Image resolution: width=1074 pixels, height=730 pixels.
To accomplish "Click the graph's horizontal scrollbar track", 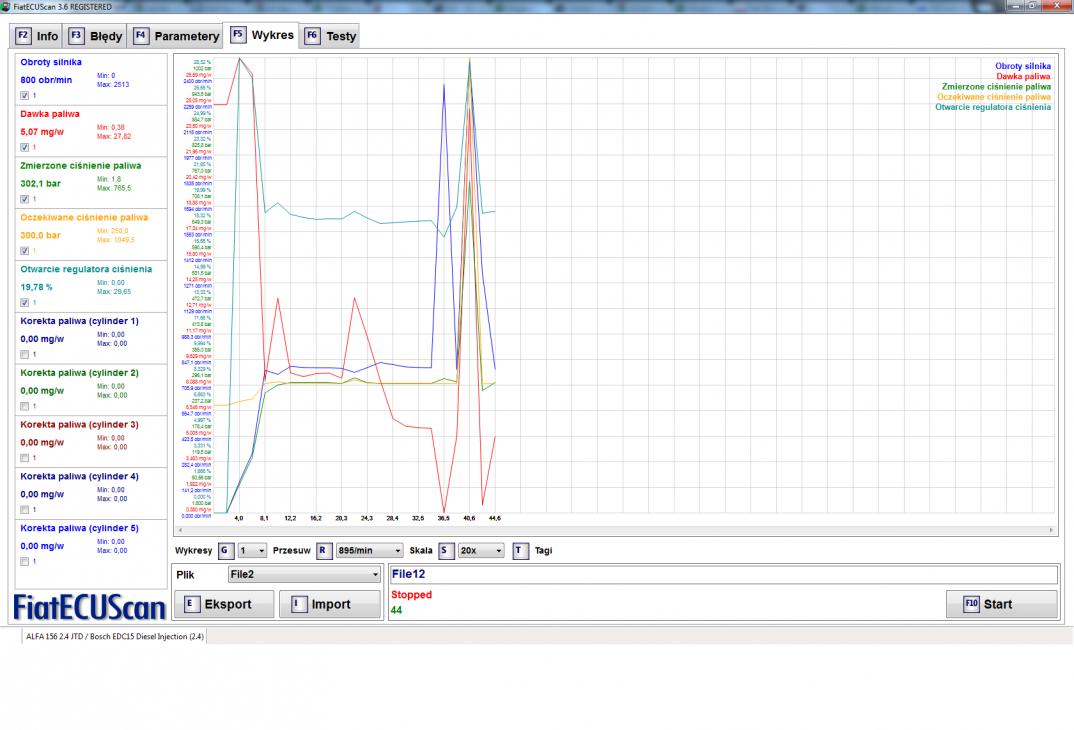I will (x=614, y=529).
